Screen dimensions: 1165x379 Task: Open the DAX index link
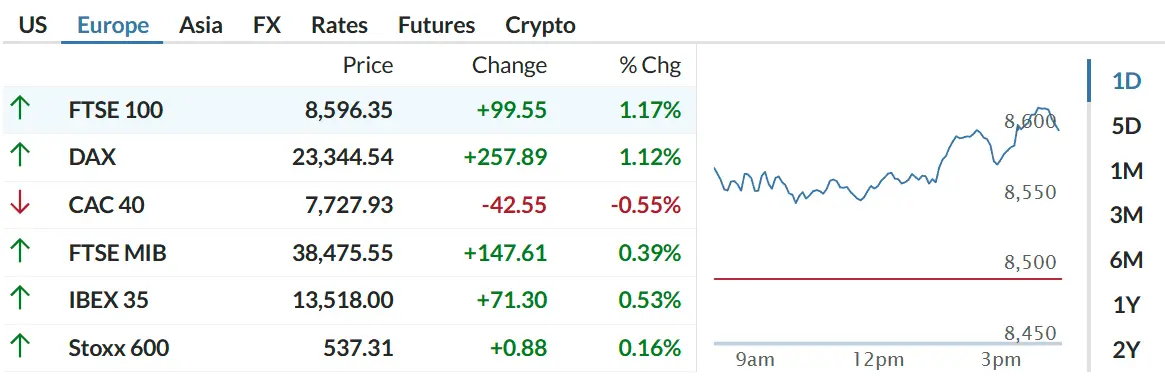click(x=92, y=158)
